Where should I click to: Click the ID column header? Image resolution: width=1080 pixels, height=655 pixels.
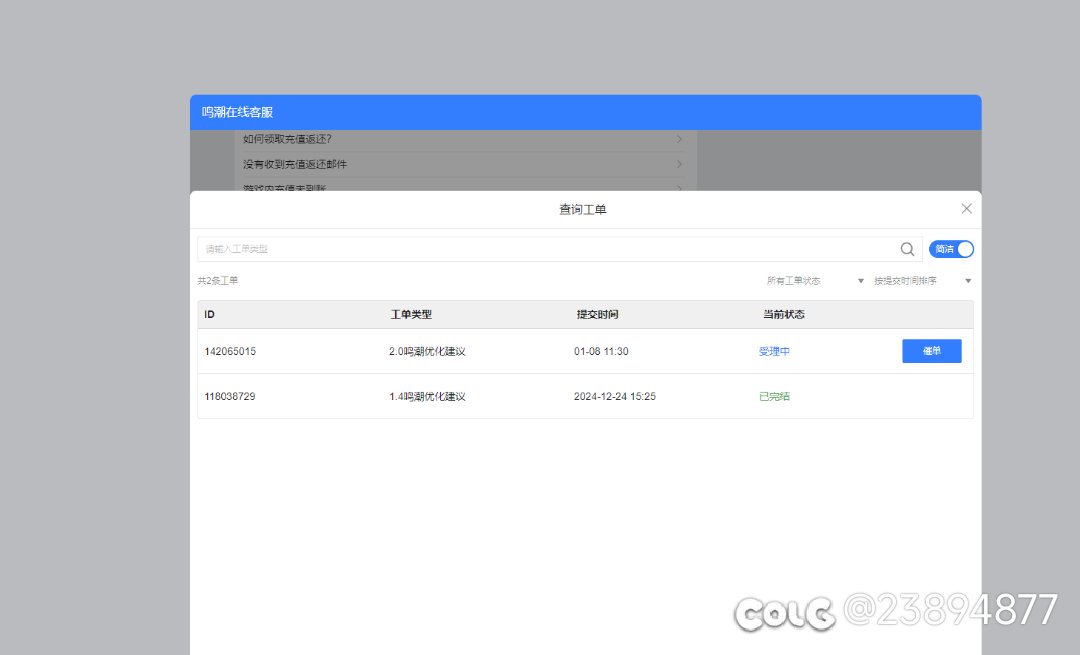click(209, 315)
